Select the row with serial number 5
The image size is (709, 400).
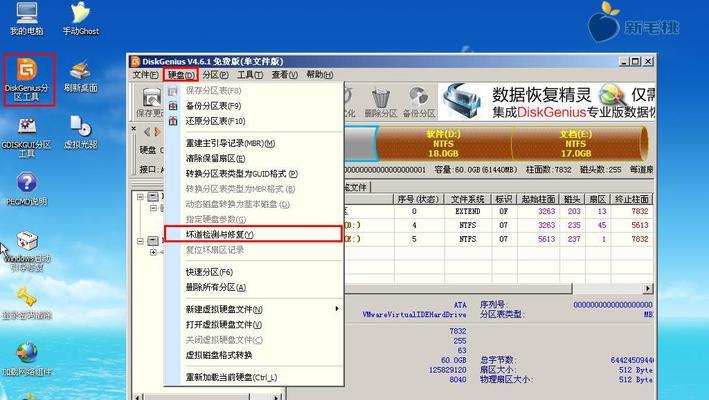click(498, 239)
